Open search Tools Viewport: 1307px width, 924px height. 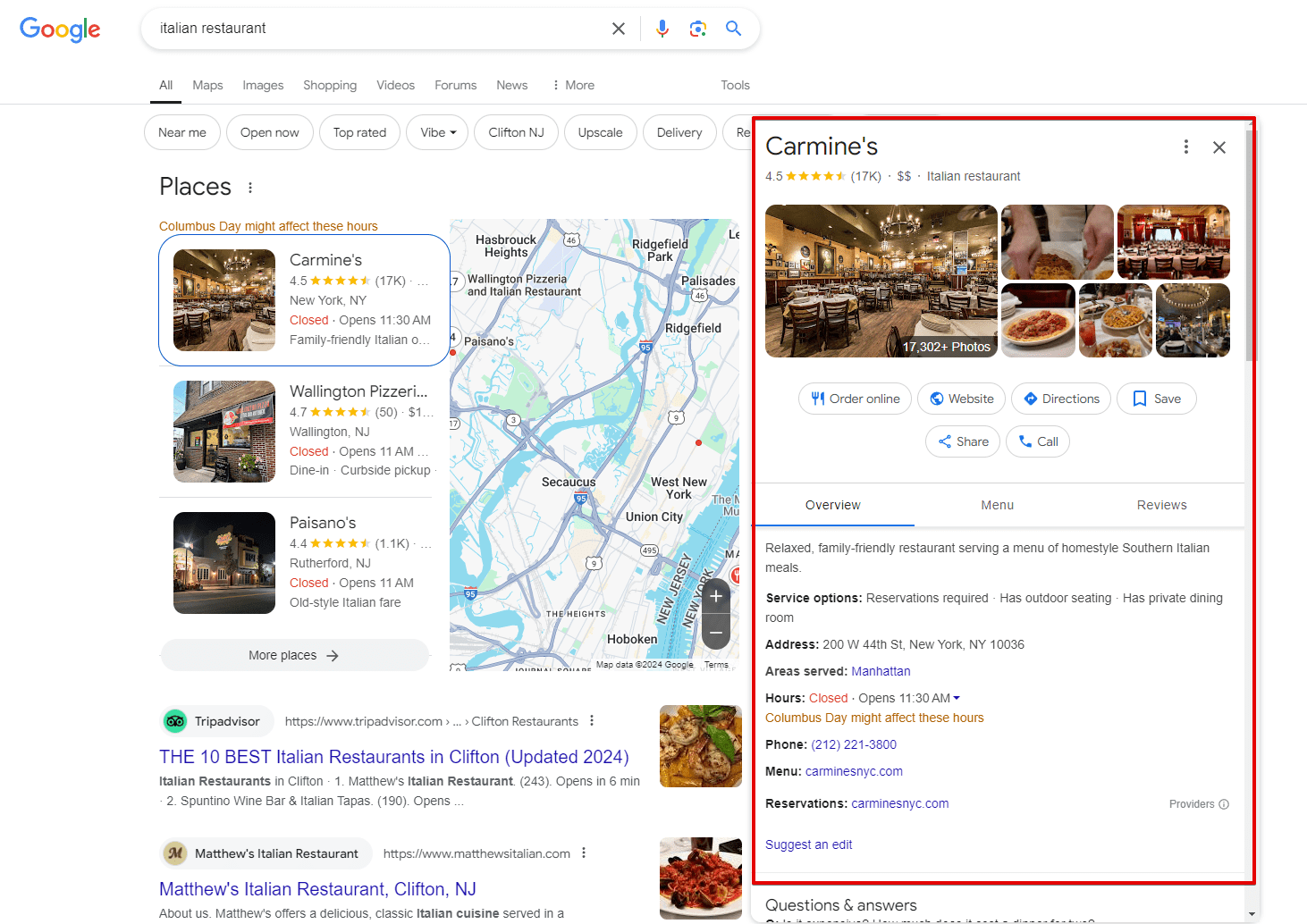click(x=735, y=85)
